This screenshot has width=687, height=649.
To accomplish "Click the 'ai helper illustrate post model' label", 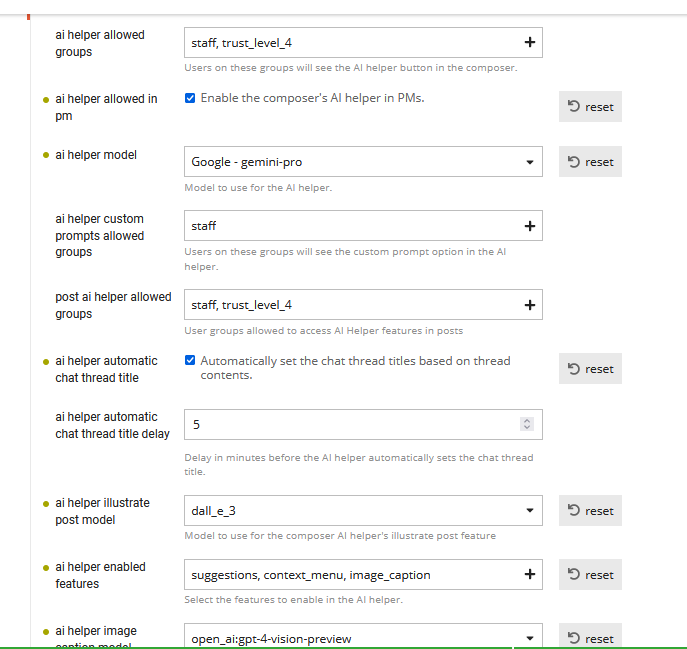I will 102,511.
